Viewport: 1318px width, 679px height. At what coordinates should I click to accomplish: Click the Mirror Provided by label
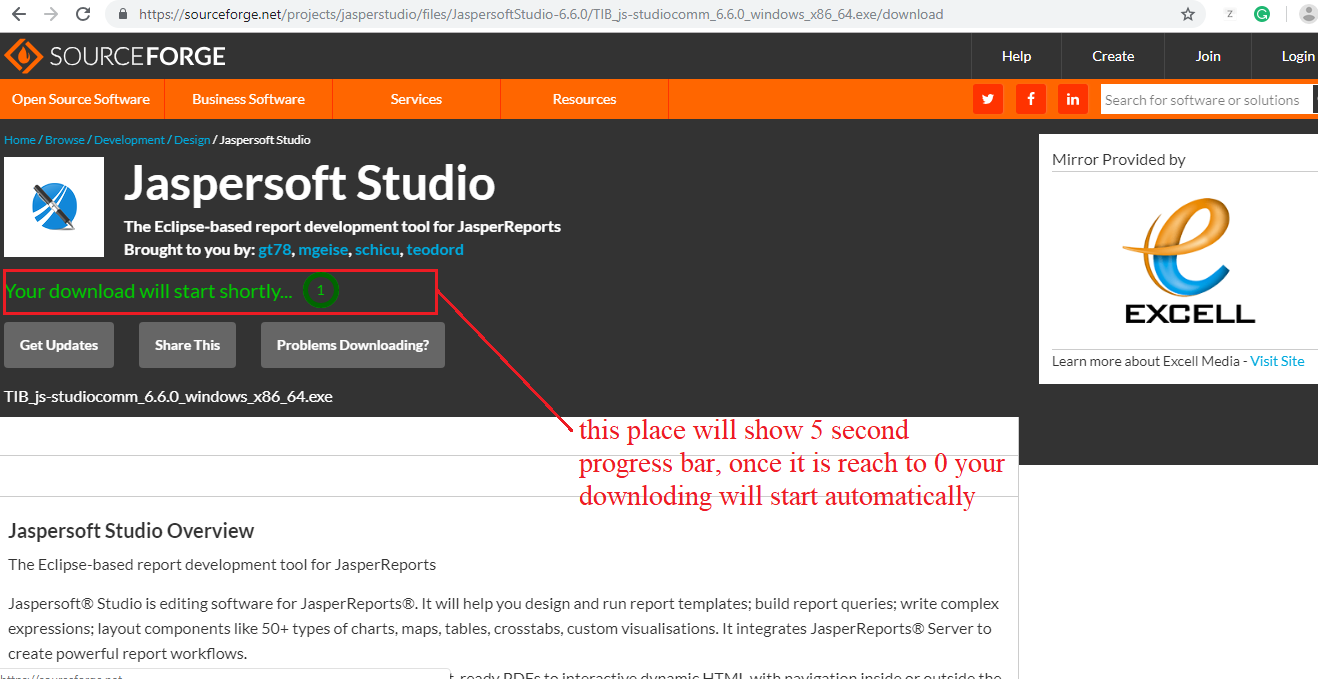coord(1119,159)
